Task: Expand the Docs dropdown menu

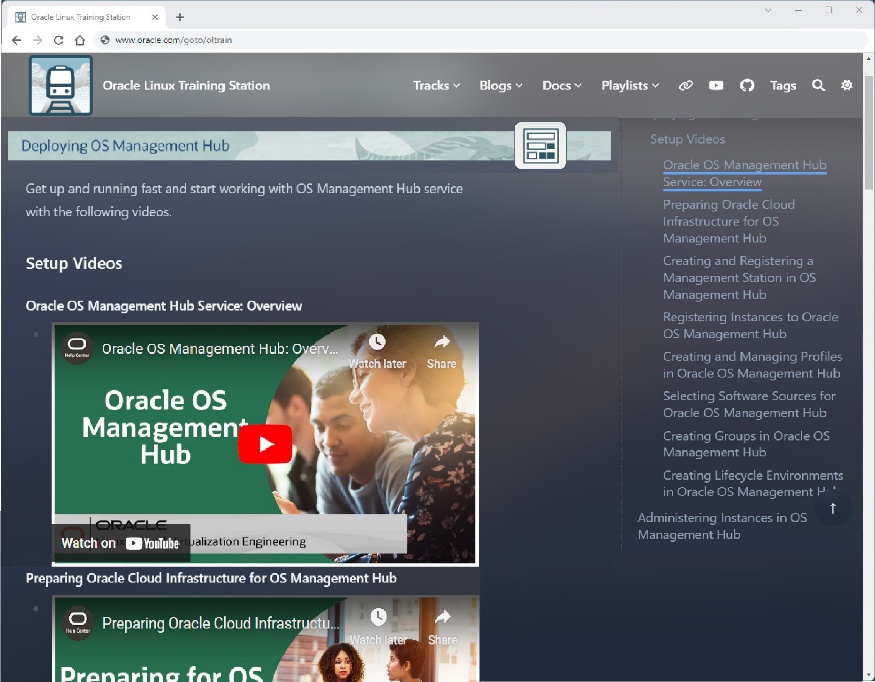Action: coord(562,85)
